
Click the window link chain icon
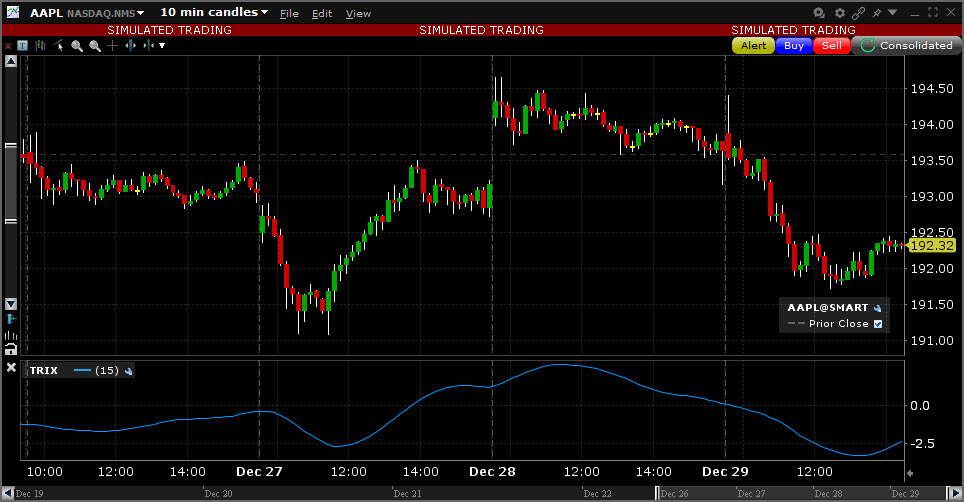tap(859, 13)
